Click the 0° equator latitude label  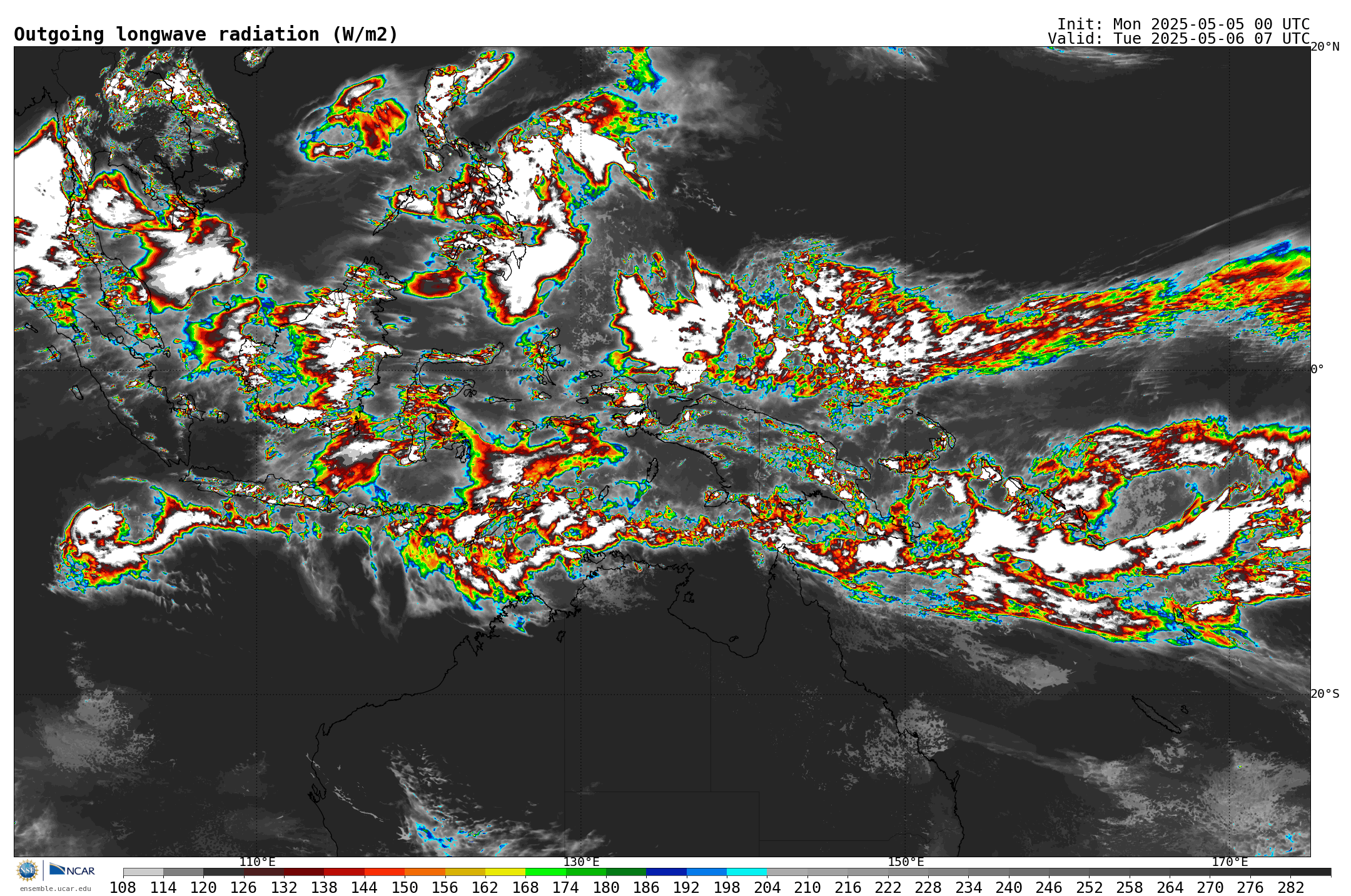pos(1317,370)
